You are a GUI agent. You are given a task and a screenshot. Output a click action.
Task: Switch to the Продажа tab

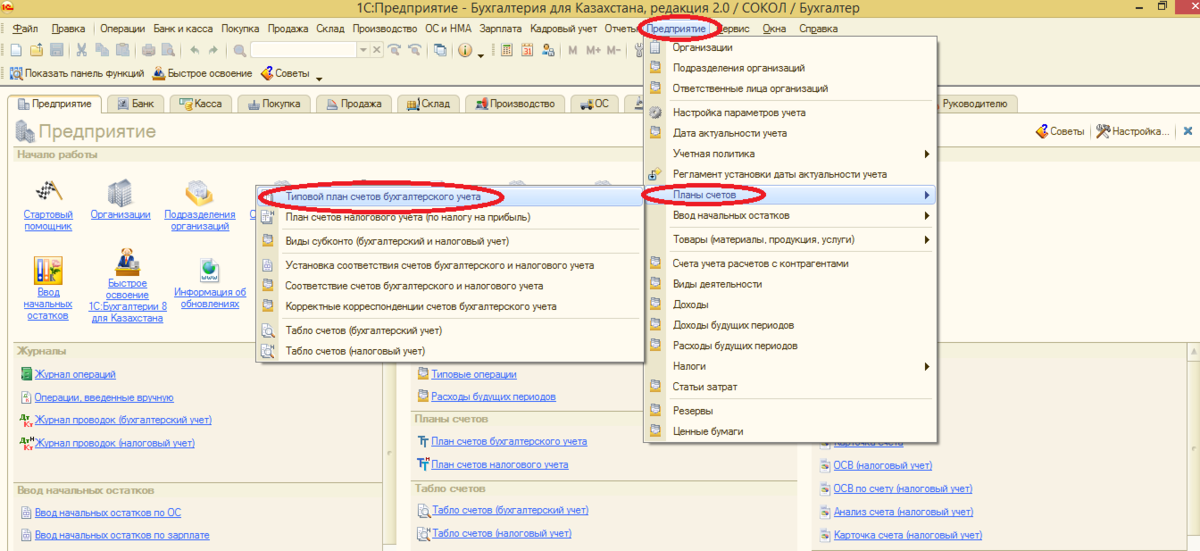[x=353, y=103]
